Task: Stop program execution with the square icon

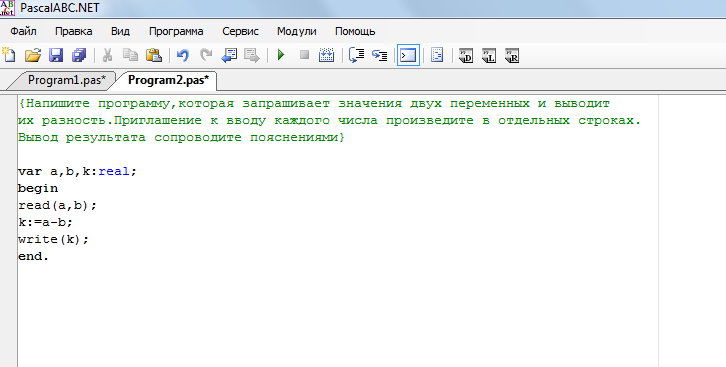Action: pyautogui.click(x=304, y=55)
